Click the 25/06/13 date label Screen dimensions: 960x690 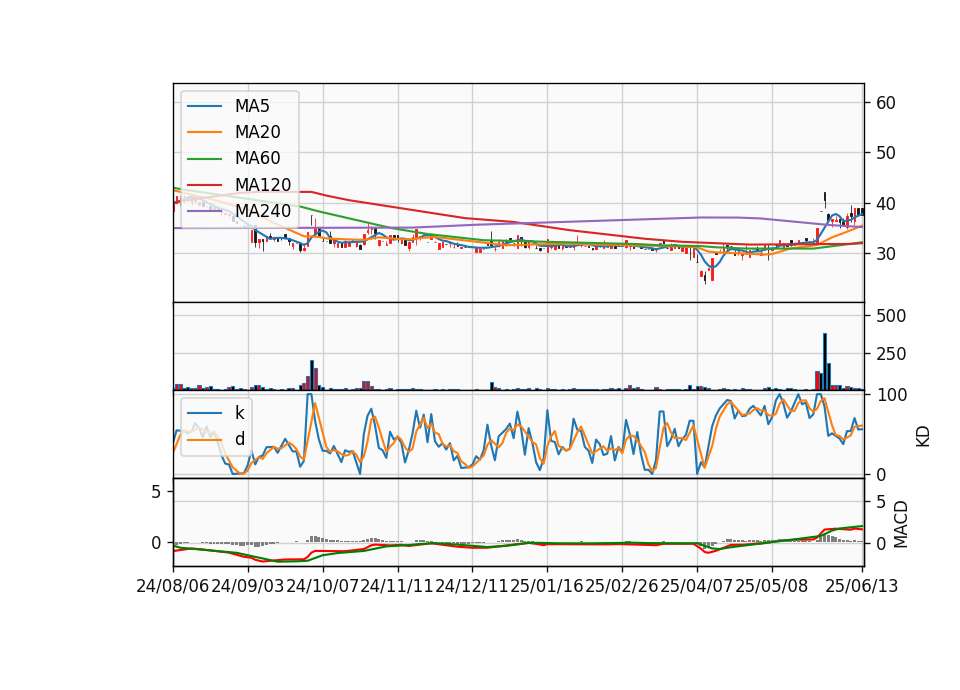click(862, 586)
